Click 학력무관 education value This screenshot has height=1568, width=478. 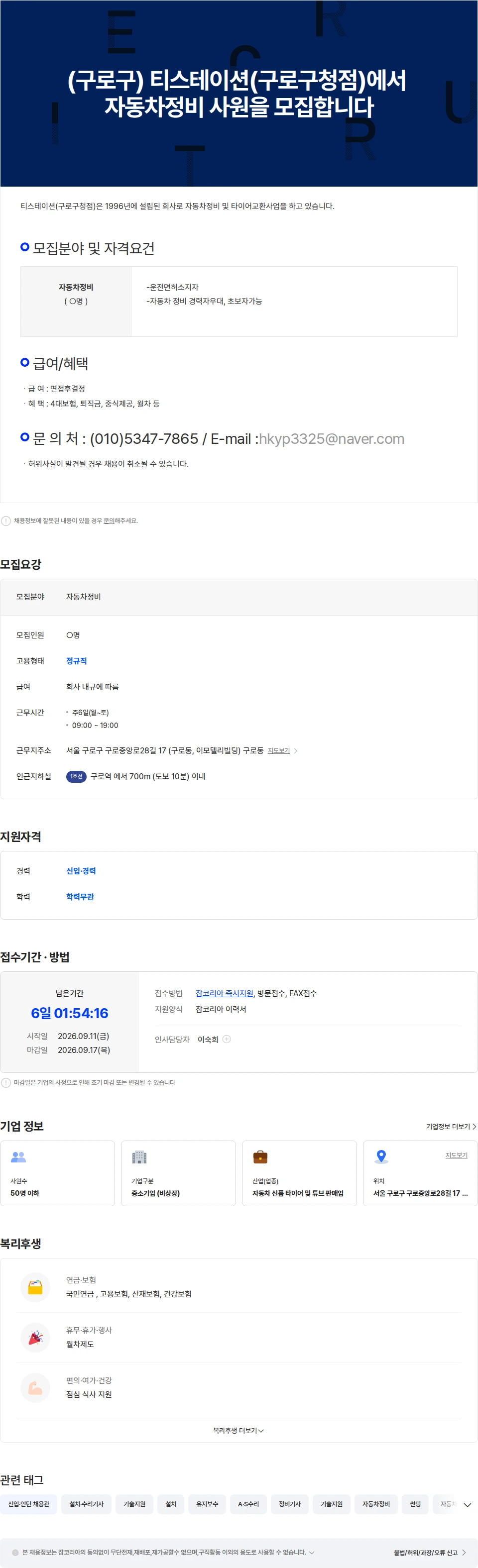pyautogui.click(x=80, y=897)
